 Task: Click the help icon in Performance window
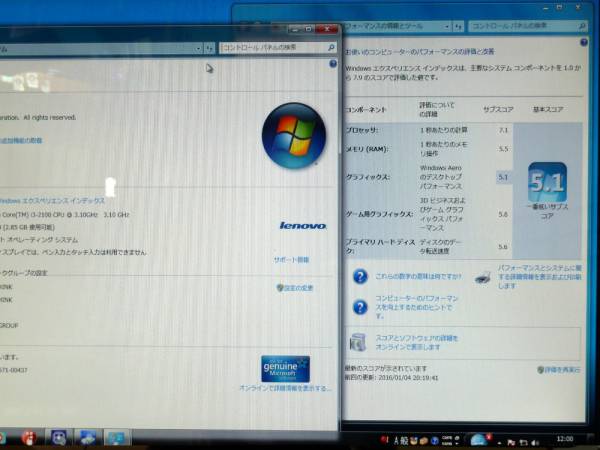pyautogui.click(x=584, y=42)
